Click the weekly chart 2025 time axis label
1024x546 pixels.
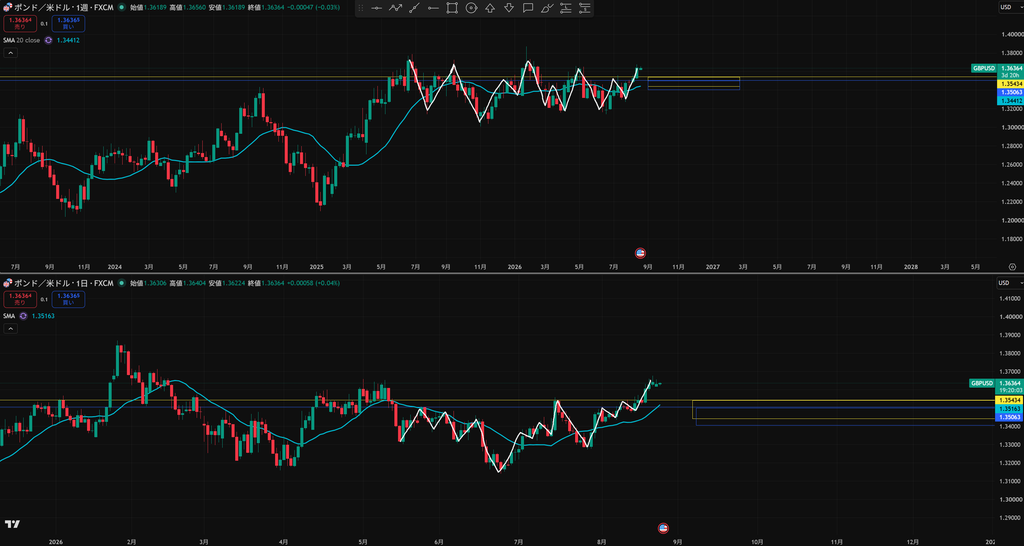pyautogui.click(x=317, y=266)
